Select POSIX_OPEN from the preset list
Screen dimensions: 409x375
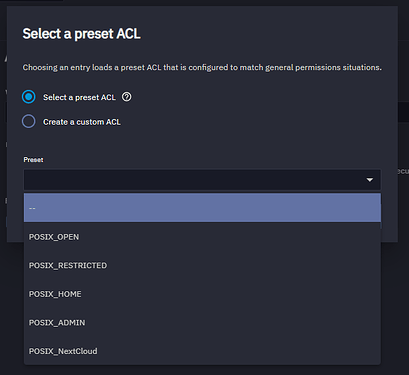202,237
